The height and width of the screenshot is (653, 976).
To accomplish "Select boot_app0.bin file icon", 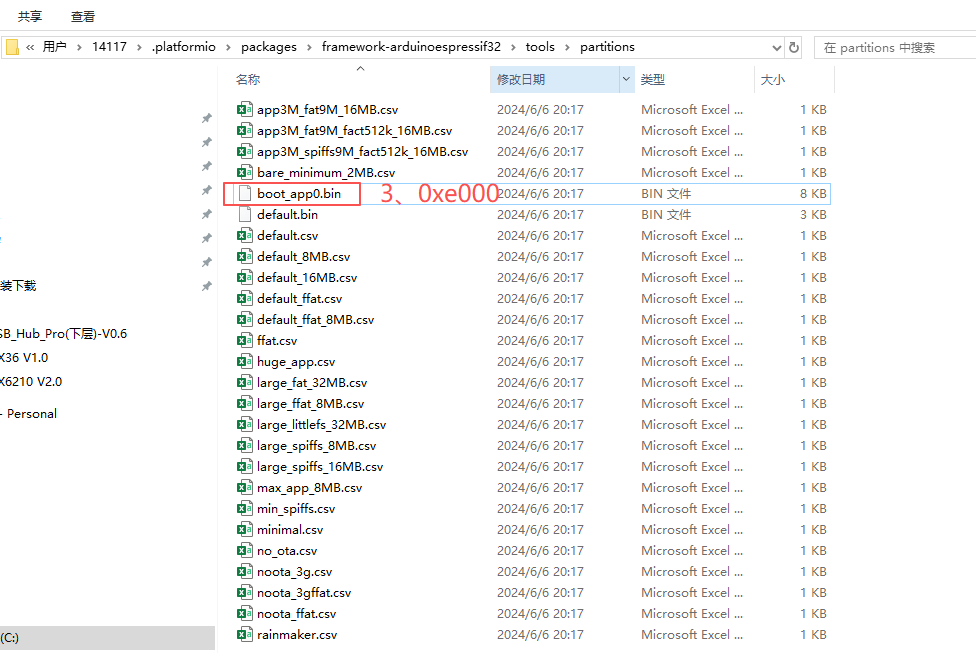I will click(245, 194).
